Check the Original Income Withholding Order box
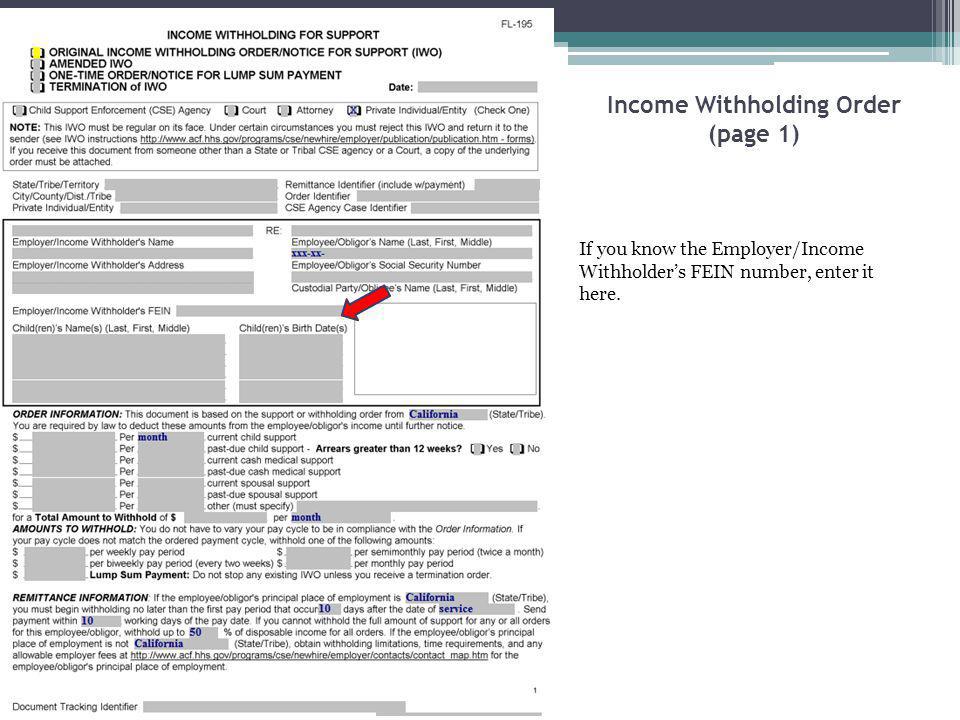The height and width of the screenshot is (720, 960). pos(38,53)
